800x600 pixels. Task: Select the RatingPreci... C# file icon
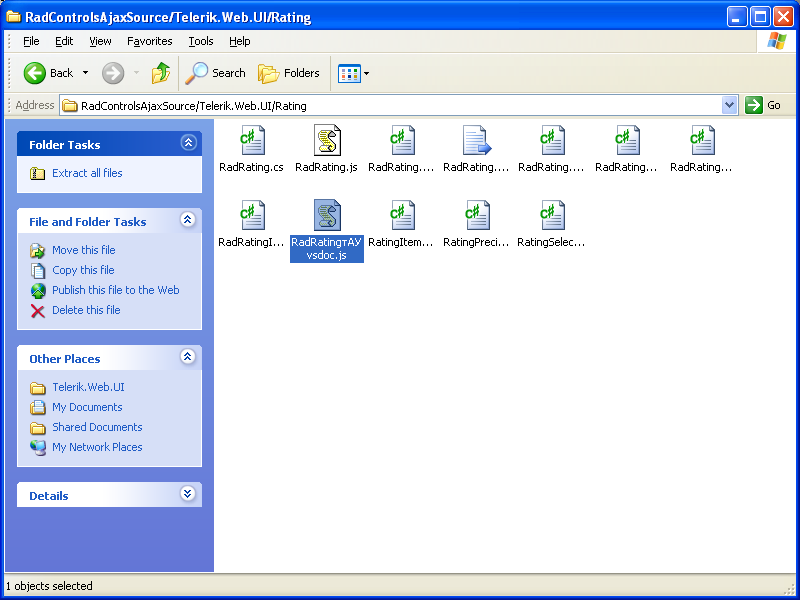(478, 215)
